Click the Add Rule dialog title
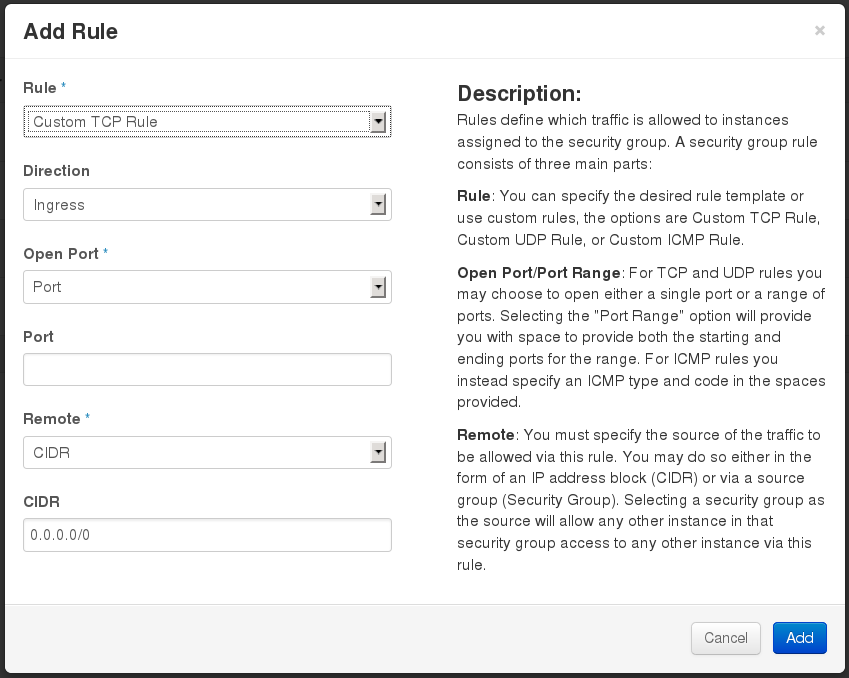Screen dimensions: 849x678 click(70, 31)
